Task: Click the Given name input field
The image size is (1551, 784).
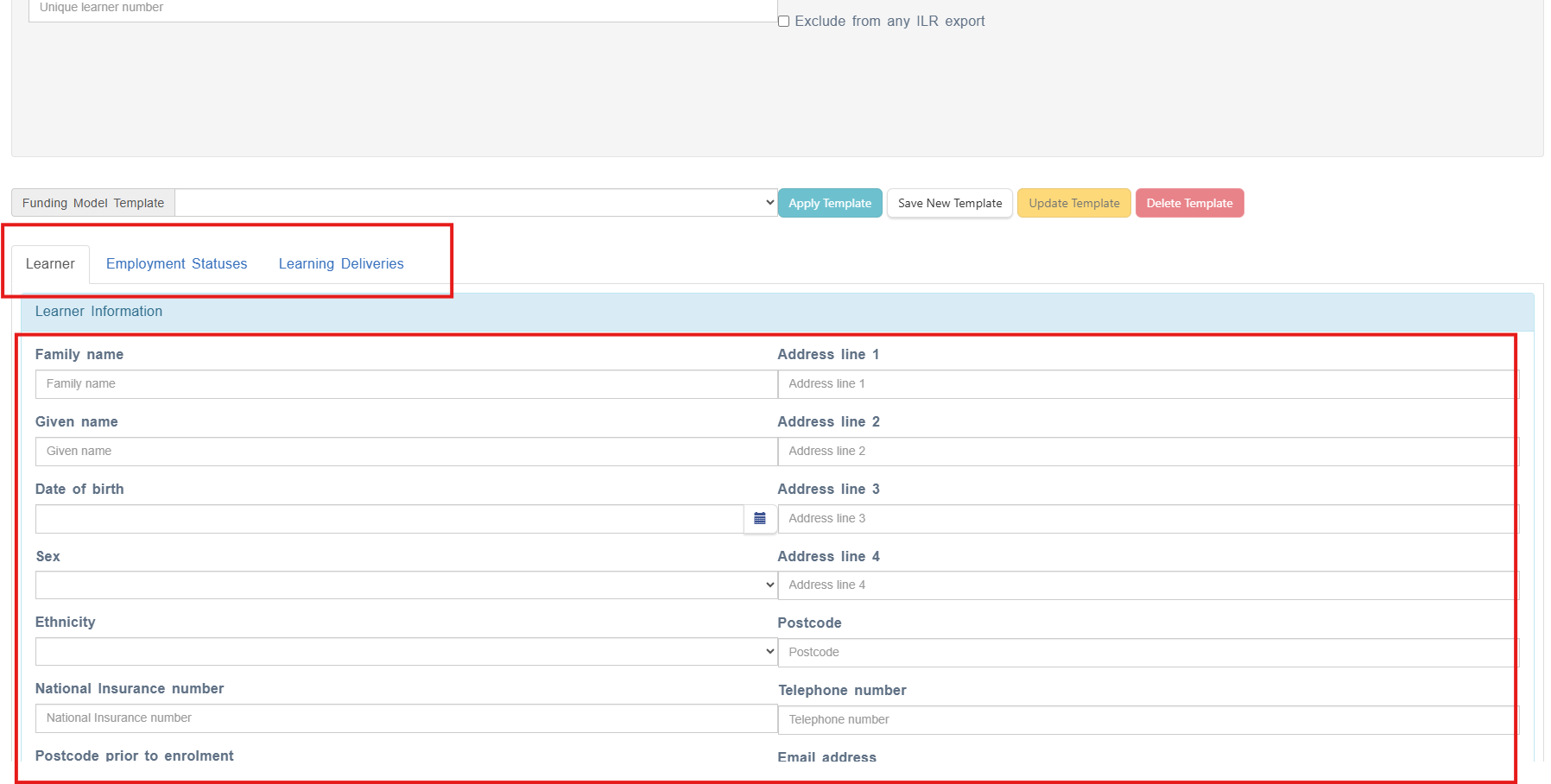Action: click(x=406, y=452)
